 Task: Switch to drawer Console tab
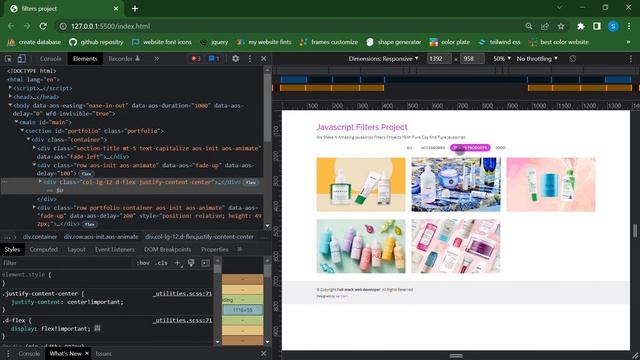[x=29, y=353]
